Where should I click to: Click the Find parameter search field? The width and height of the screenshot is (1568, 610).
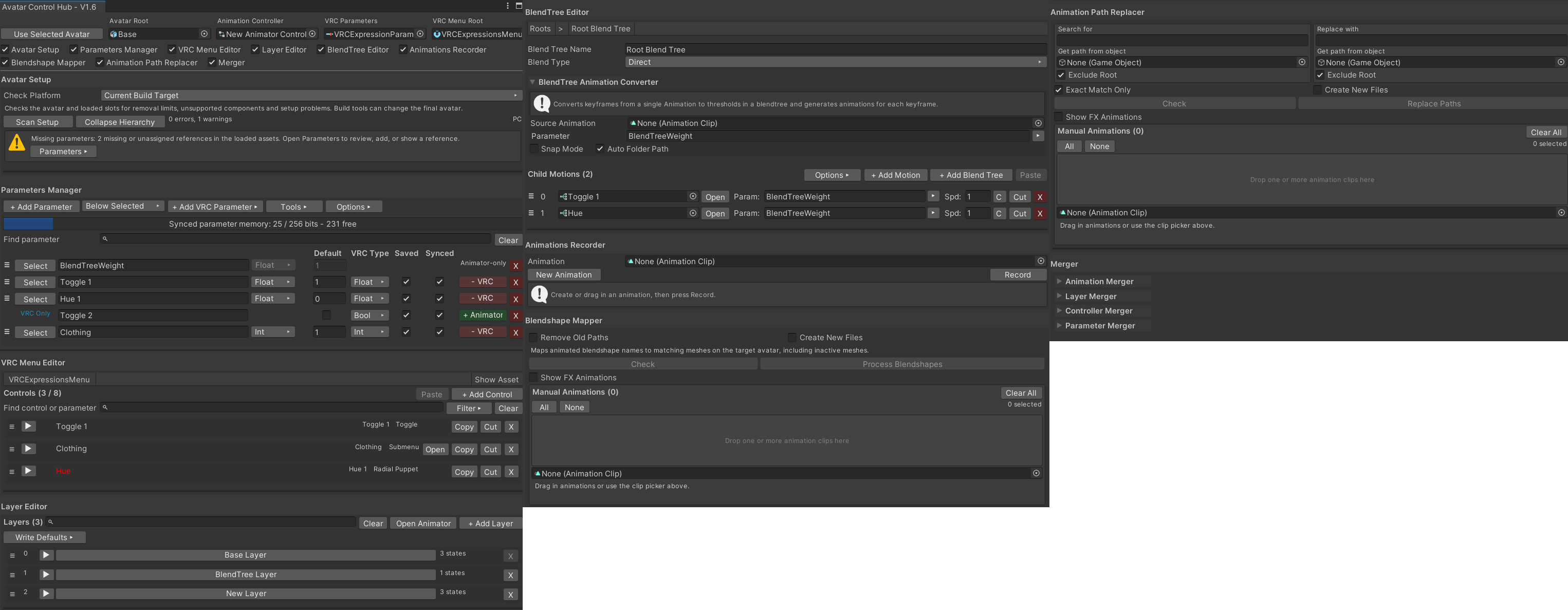pyautogui.click(x=295, y=239)
